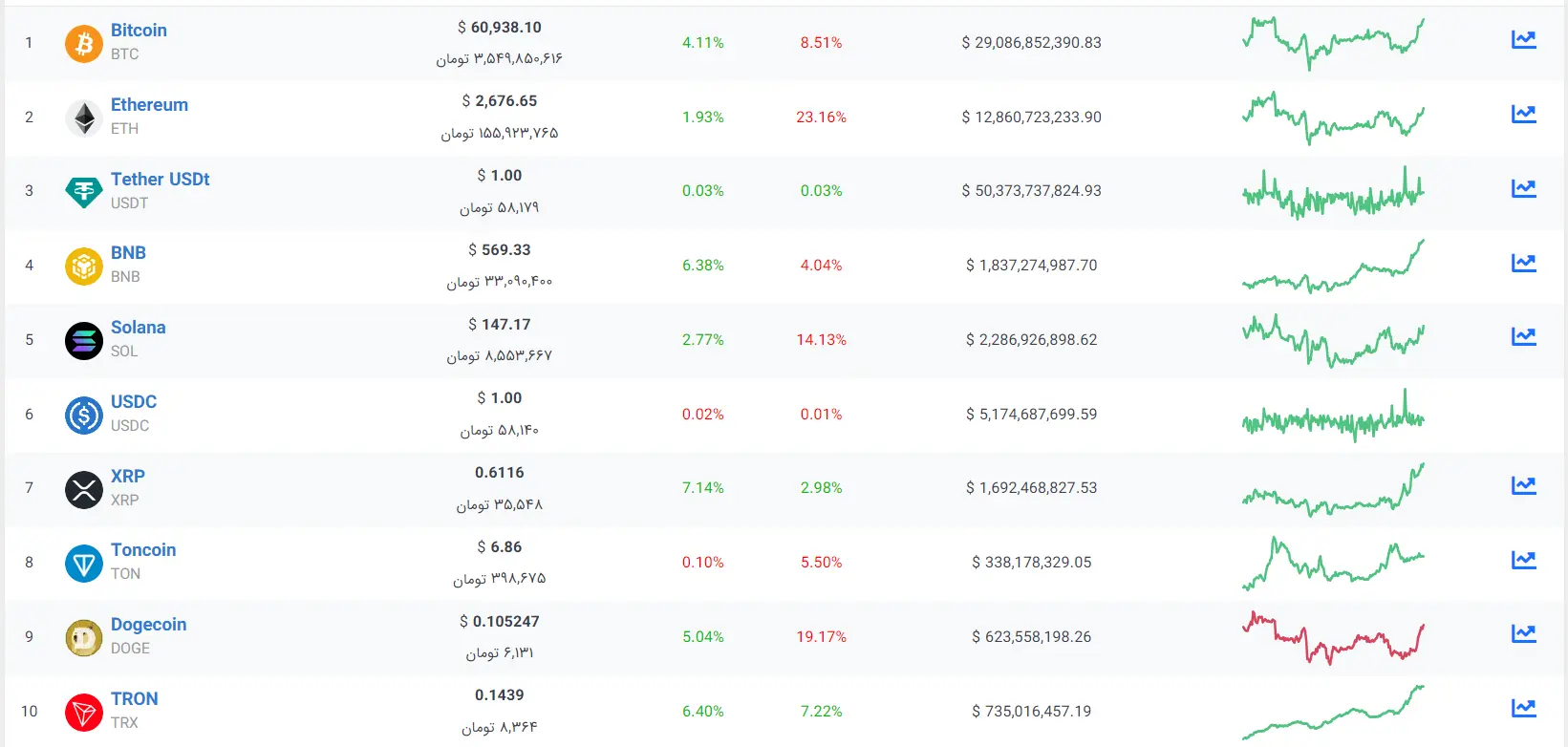Select BNB volume $ 1,837,274,987.70
1568x747 pixels.
1032,266
